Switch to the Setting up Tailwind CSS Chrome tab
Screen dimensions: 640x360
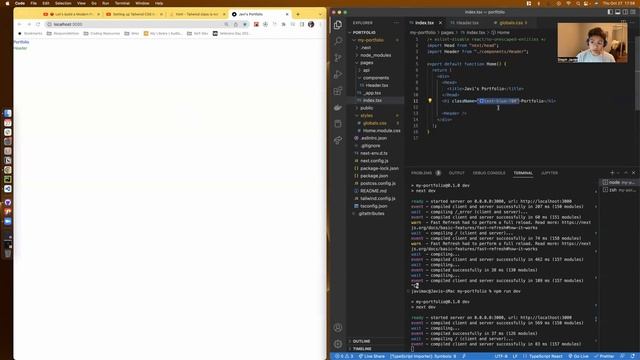click(133, 14)
